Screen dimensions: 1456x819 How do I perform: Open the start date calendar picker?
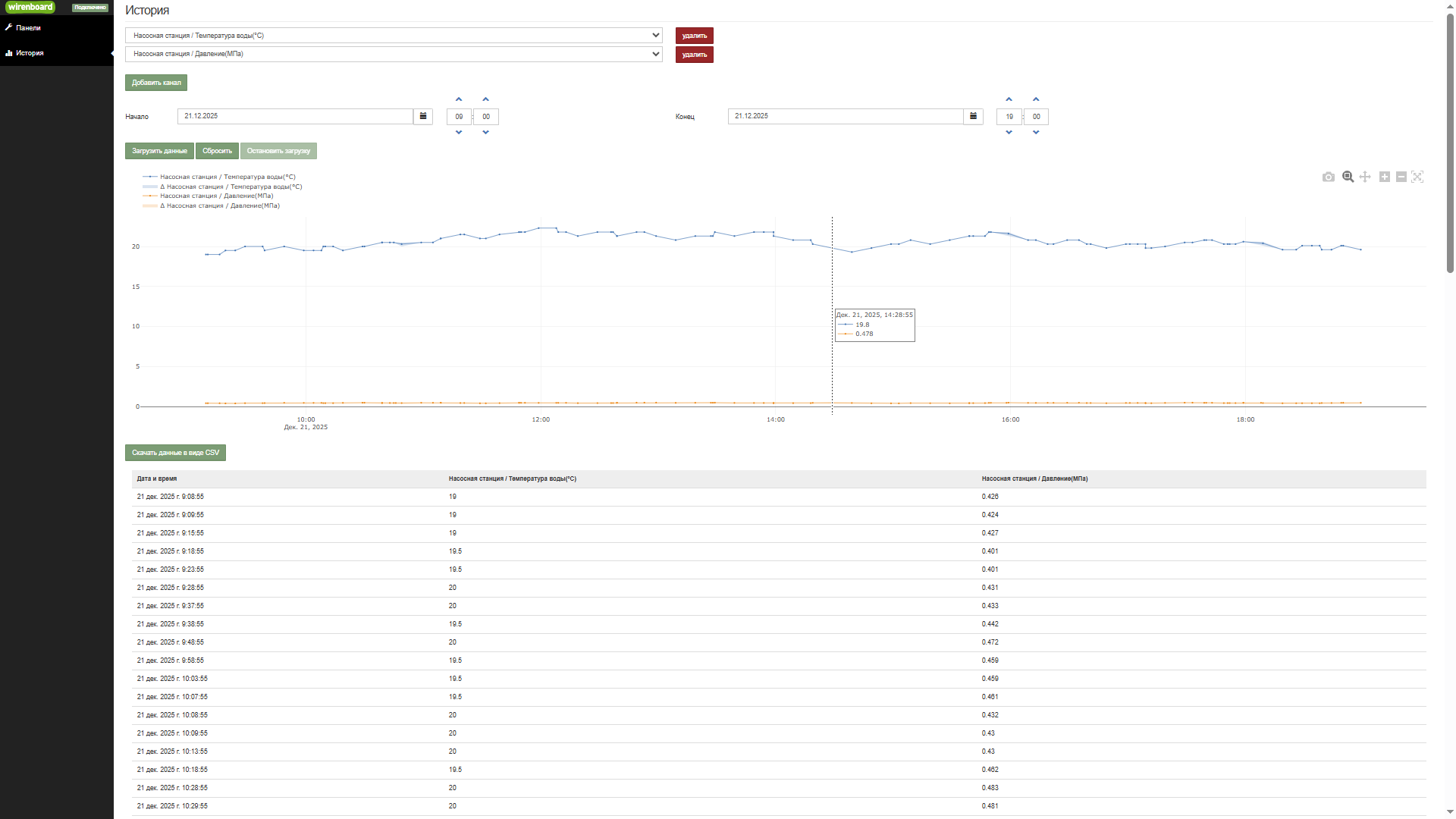coord(423,116)
